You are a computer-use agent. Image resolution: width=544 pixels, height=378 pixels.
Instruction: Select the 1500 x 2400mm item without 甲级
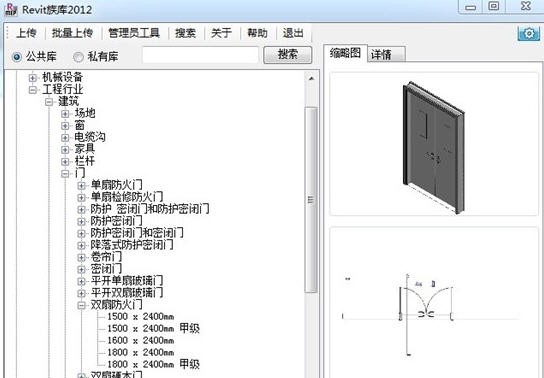click(x=141, y=317)
